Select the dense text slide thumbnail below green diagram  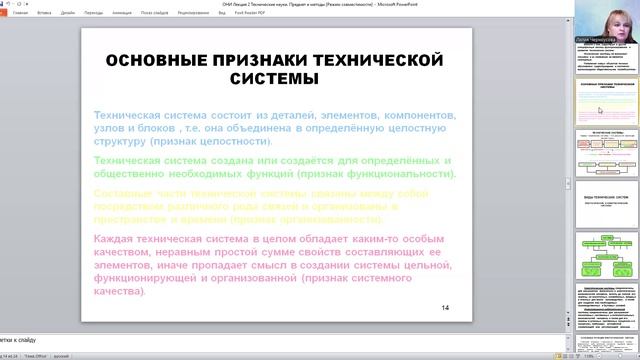pos(607,307)
